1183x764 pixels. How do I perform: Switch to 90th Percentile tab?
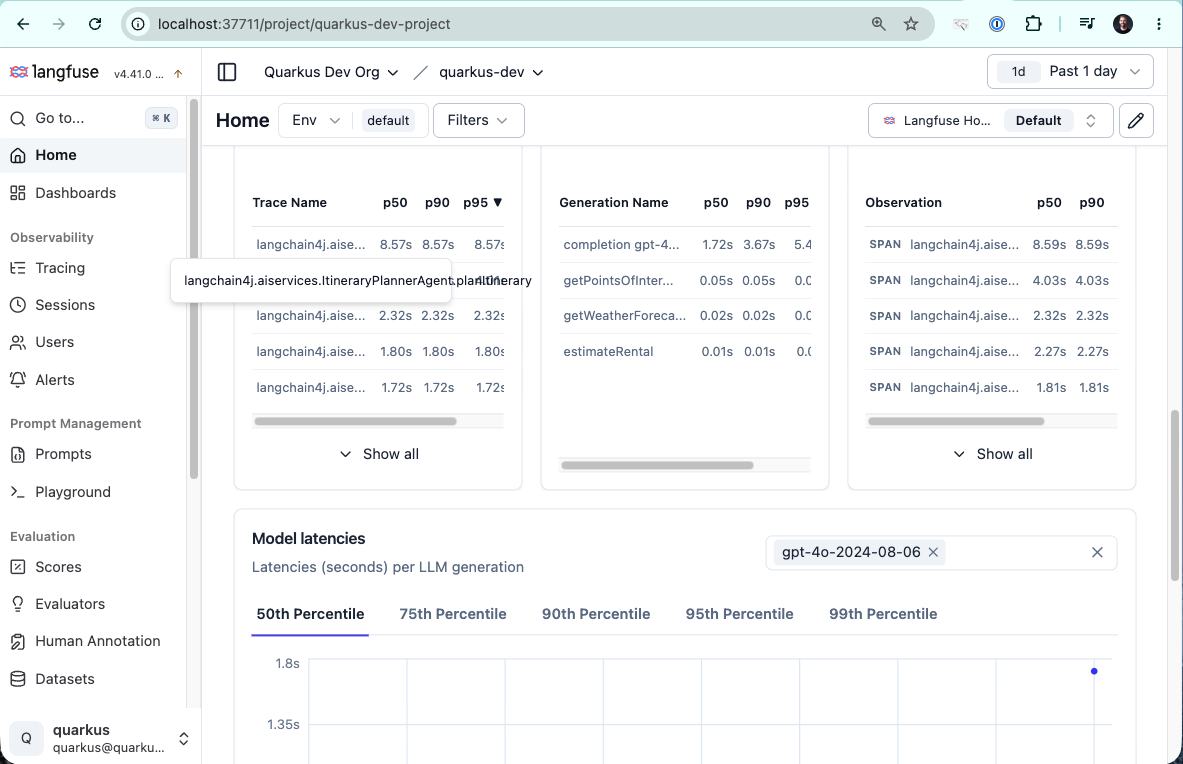pos(596,615)
